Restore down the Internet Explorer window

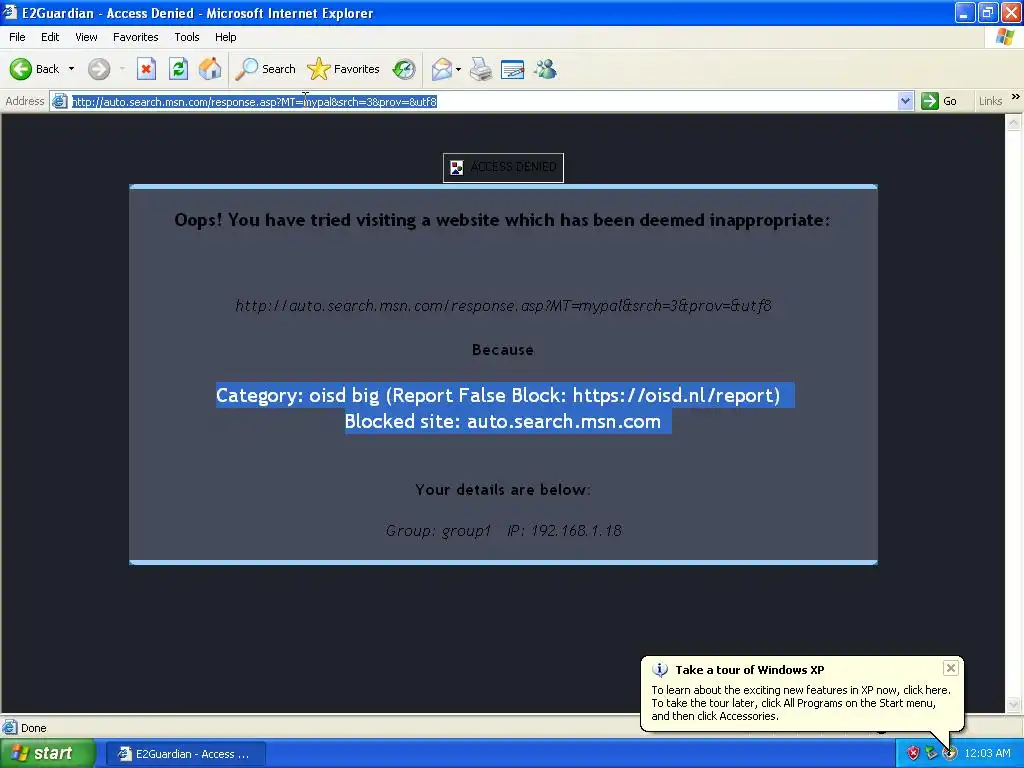[x=988, y=12]
